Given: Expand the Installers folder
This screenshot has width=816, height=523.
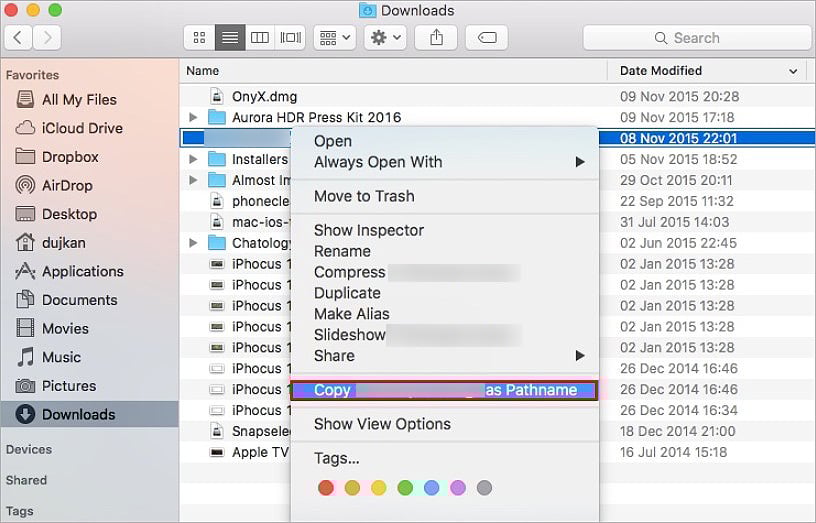Looking at the screenshot, I should [x=193, y=159].
